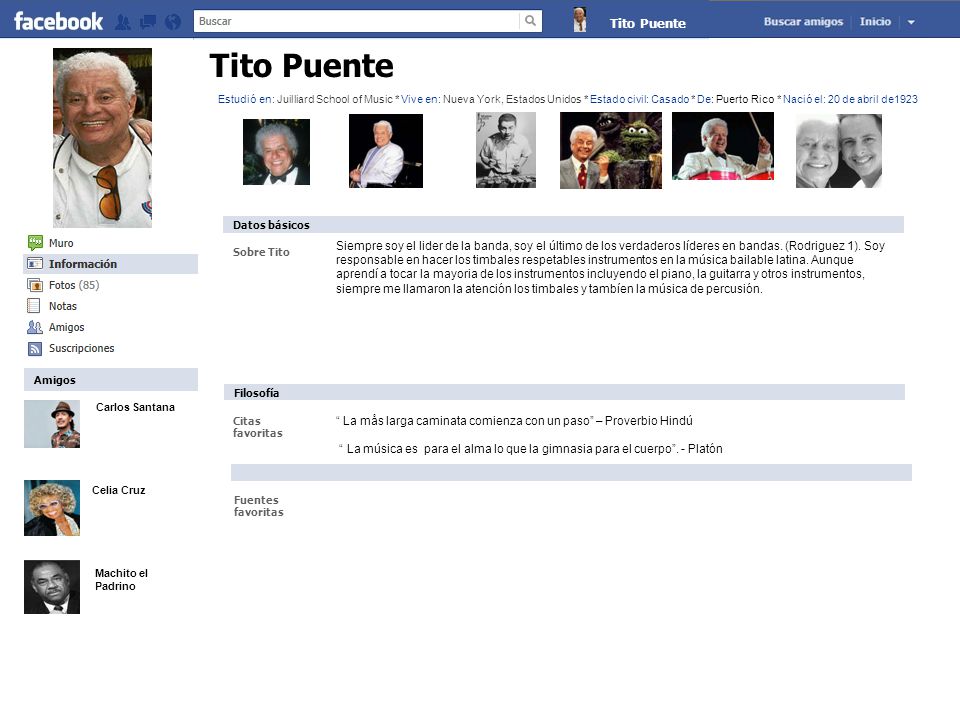Open Fotos (85)
The image size is (960, 720).
pos(74,285)
